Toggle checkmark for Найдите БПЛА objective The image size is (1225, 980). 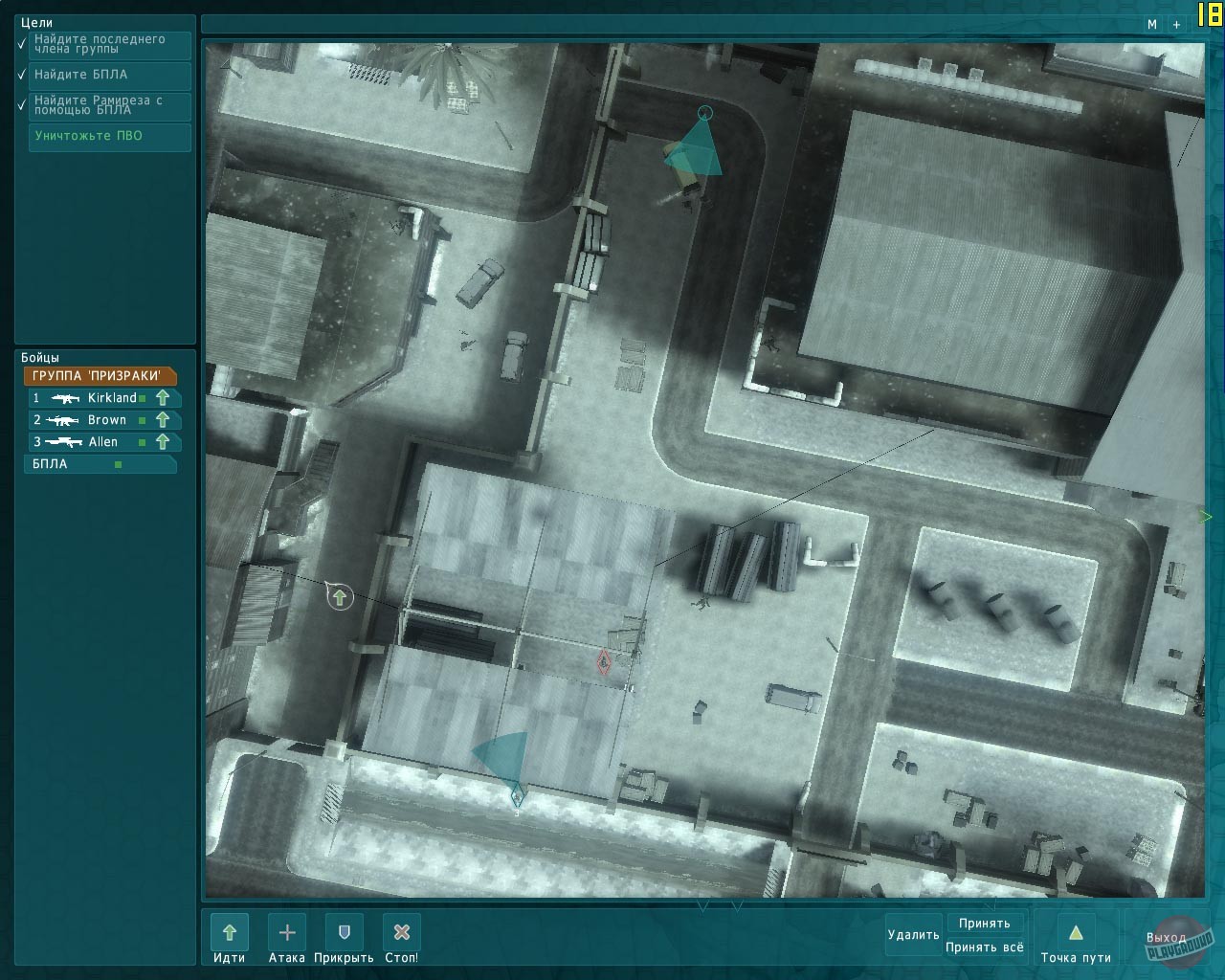click(x=22, y=75)
